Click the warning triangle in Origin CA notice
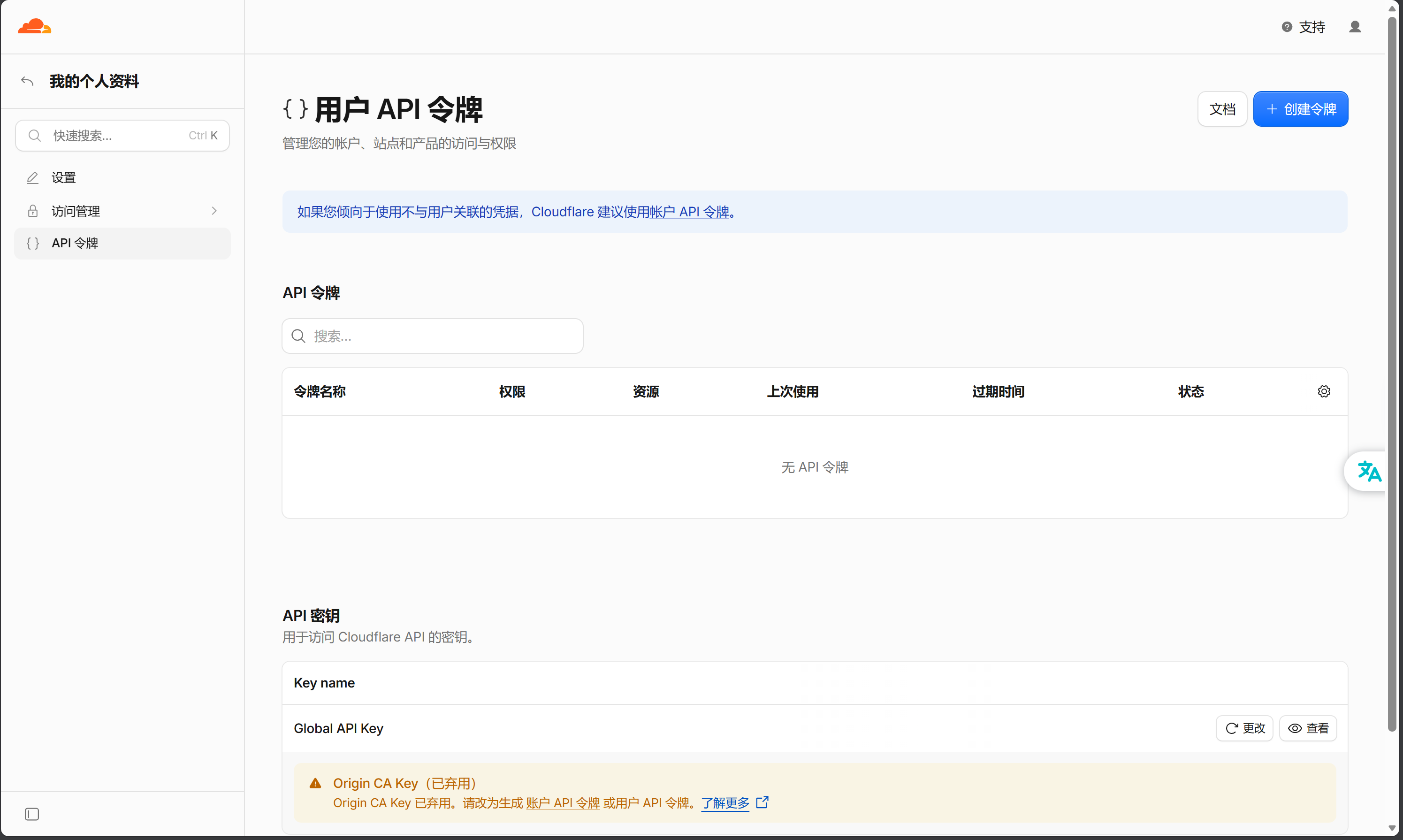Screen dimensions: 1403x840 [x=315, y=783]
